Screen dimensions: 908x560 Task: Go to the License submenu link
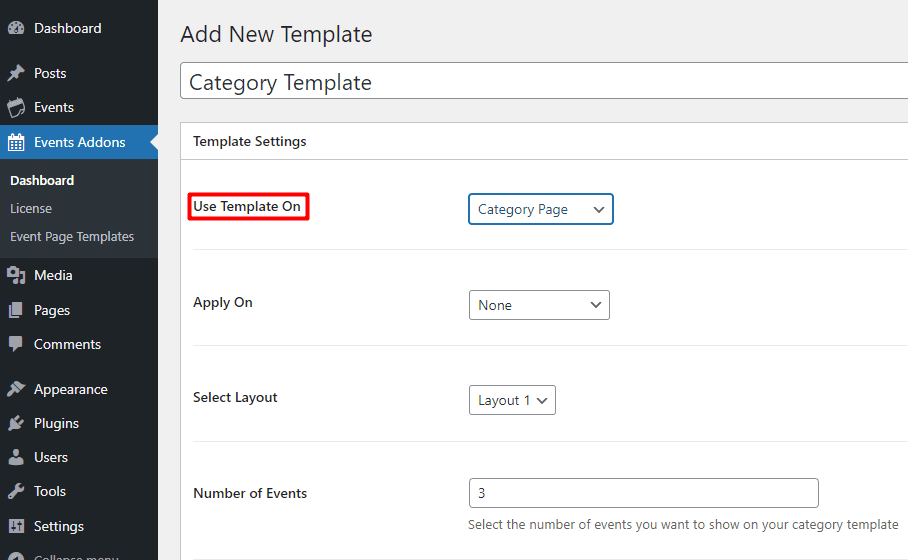(31, 208)
